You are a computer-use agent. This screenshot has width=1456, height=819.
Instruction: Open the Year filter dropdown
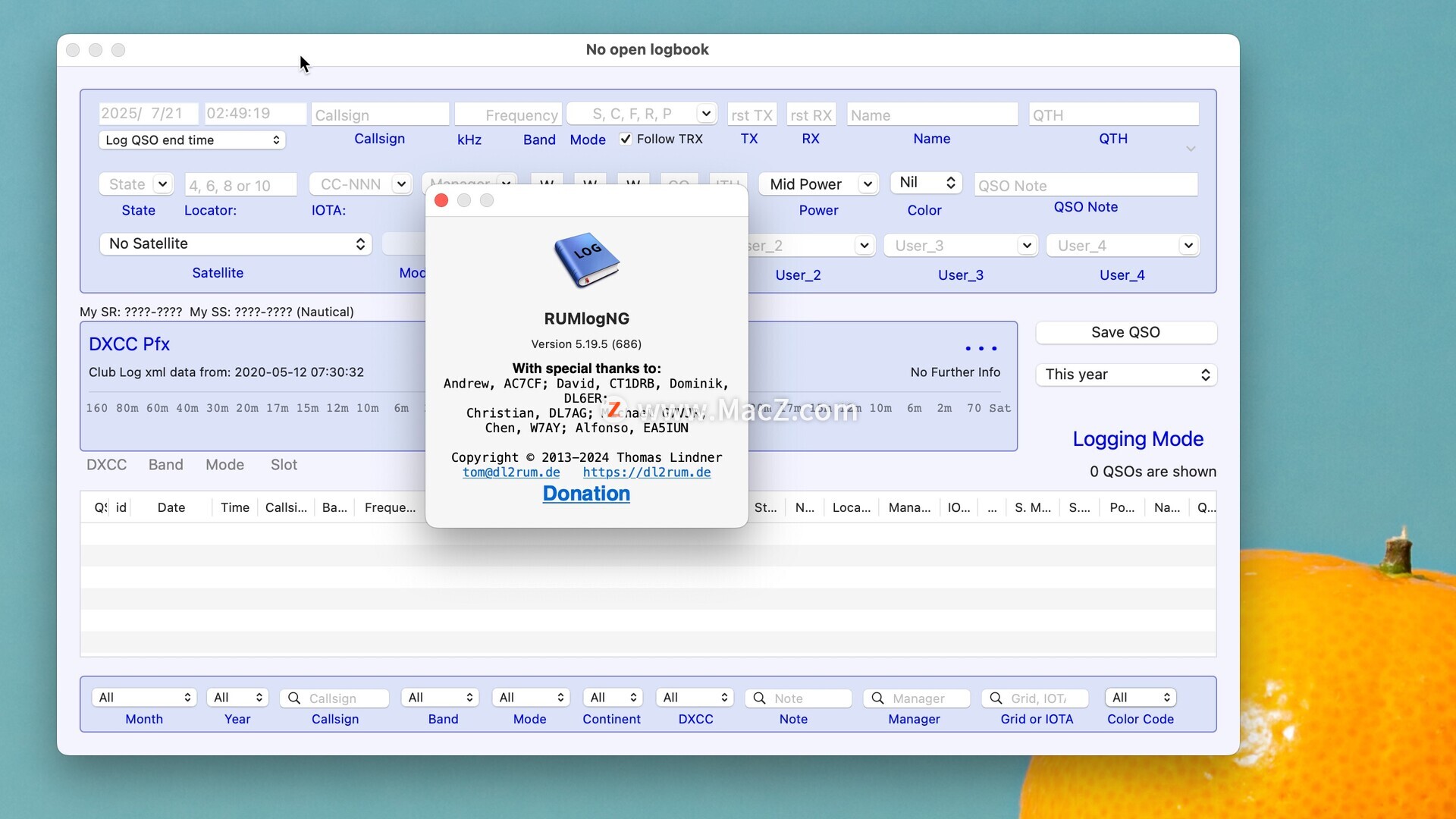[237, 698]
